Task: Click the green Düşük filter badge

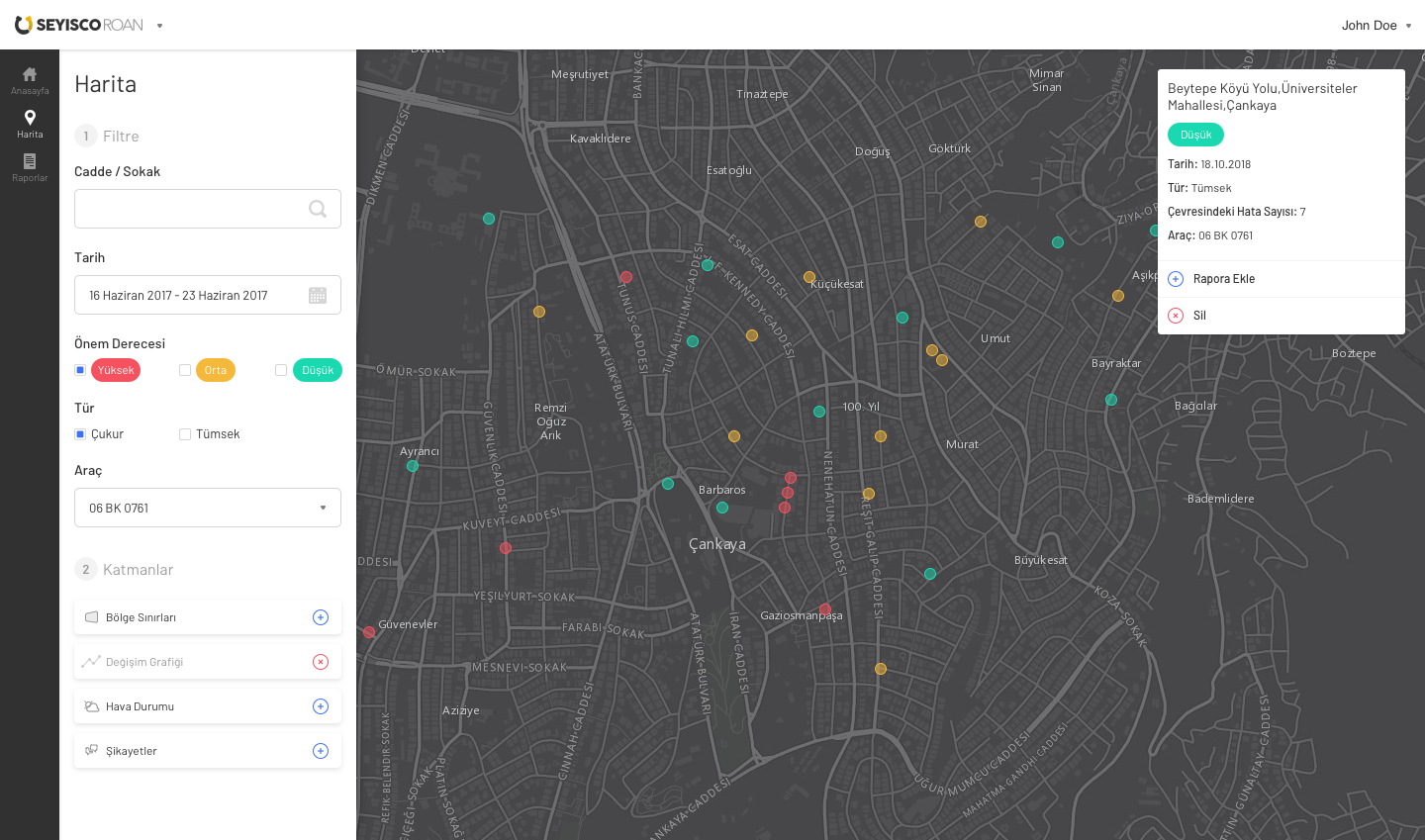Action: point(318,370)
